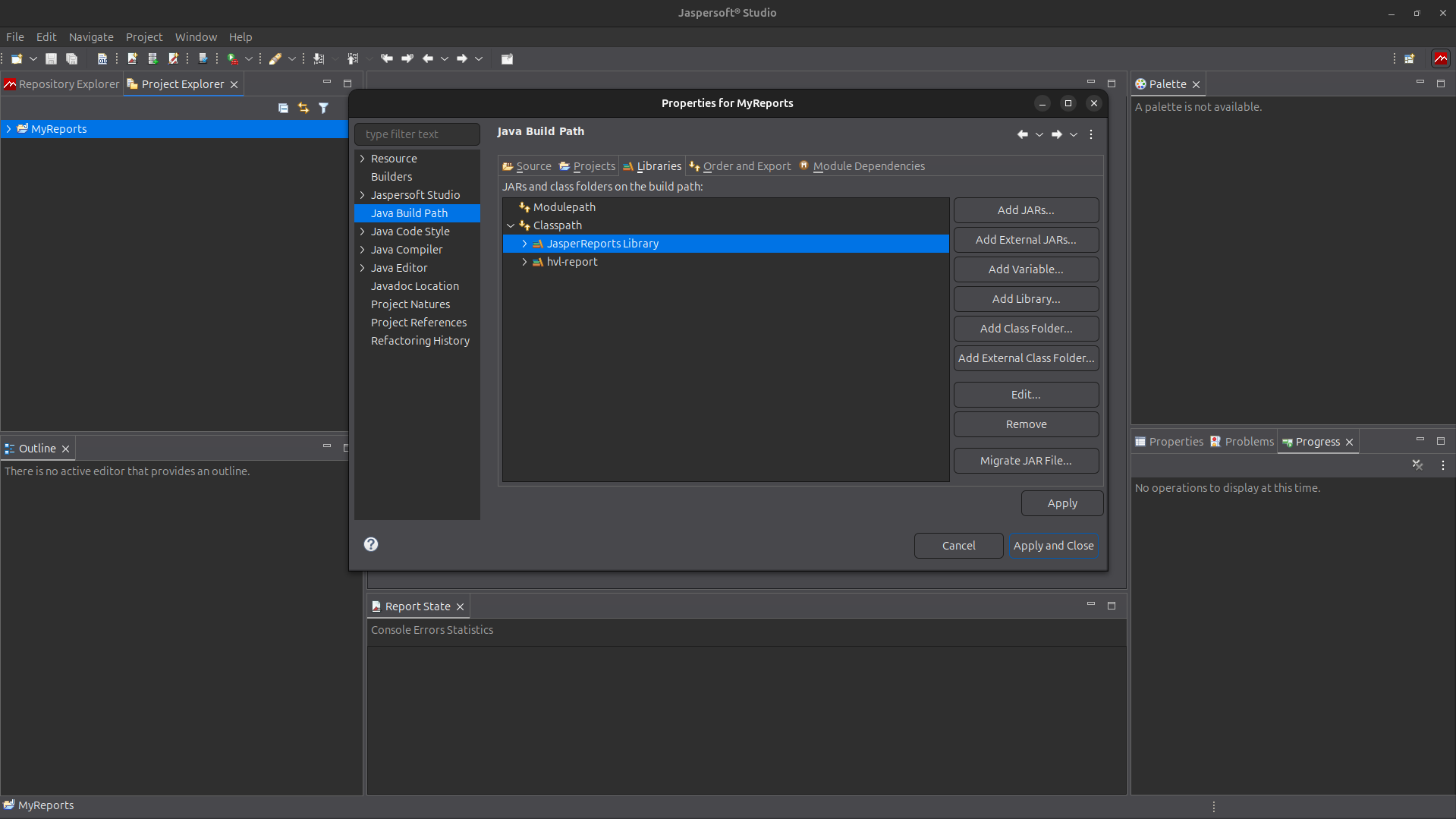Click the New wizard toolbar icon
Viewport: 1456px width, 819px height.
coord(17,58)
